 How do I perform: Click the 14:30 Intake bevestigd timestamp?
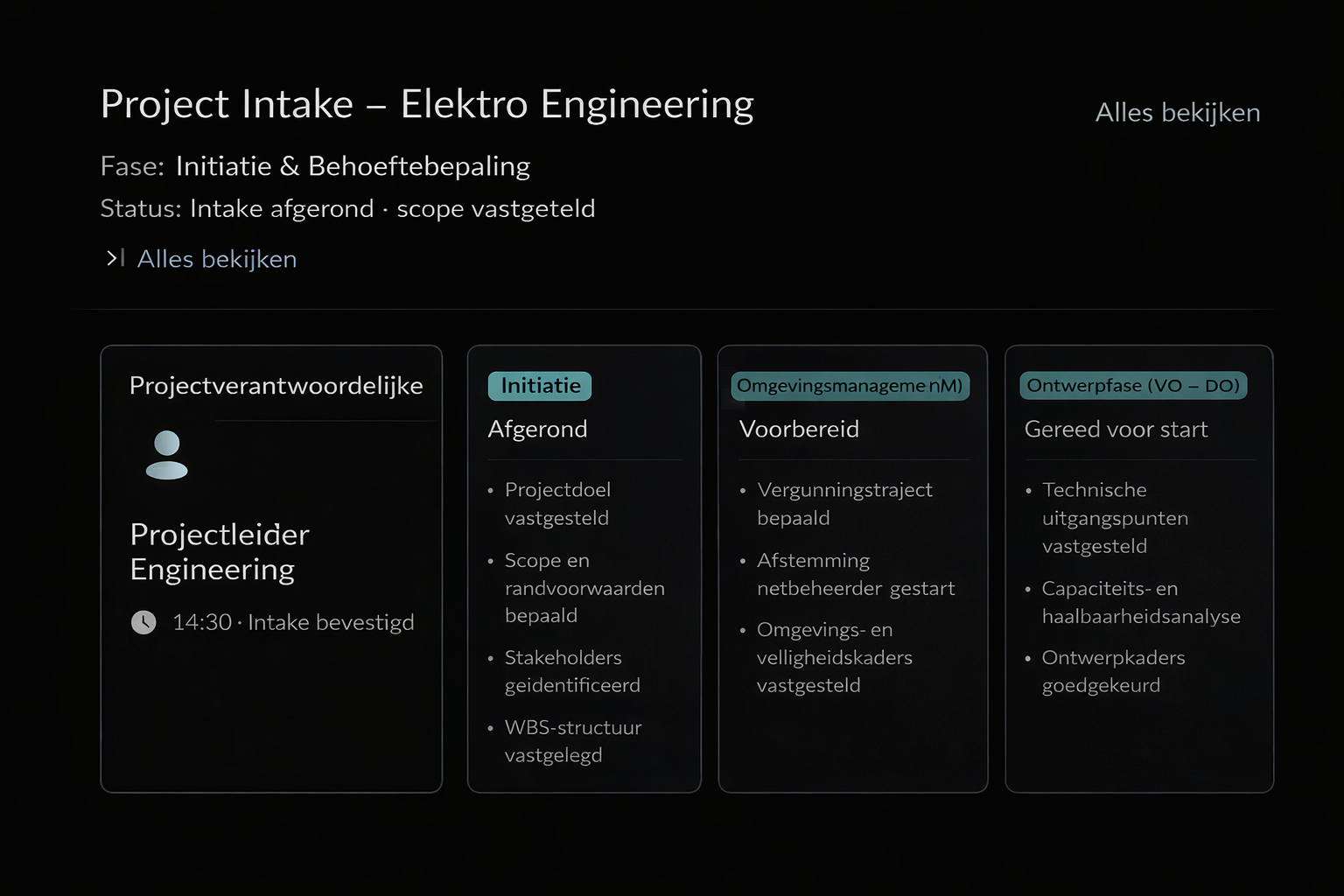[293, 622]
